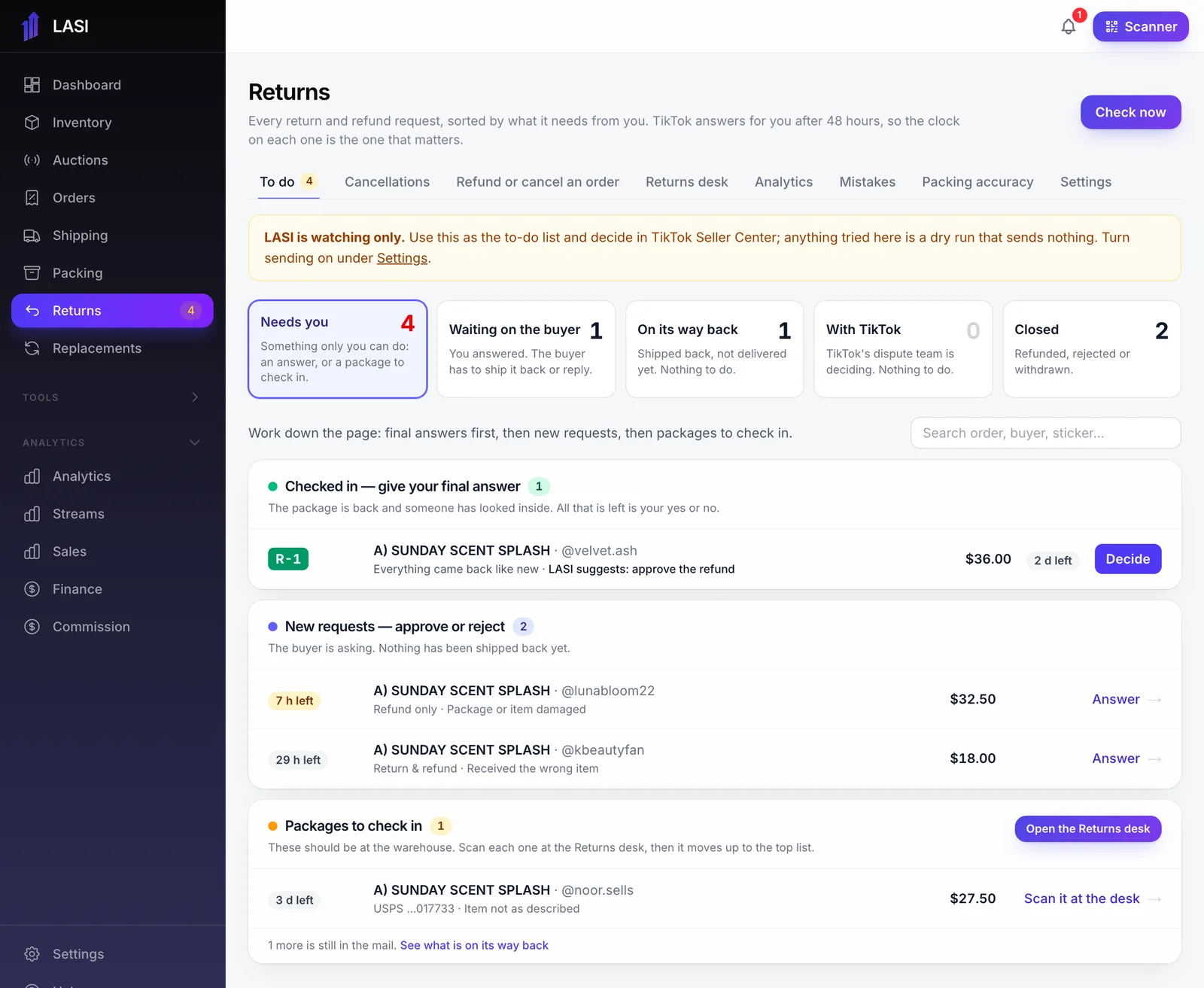
Task: Click the Packing archive icon
Action: click(x=32, y=273)
